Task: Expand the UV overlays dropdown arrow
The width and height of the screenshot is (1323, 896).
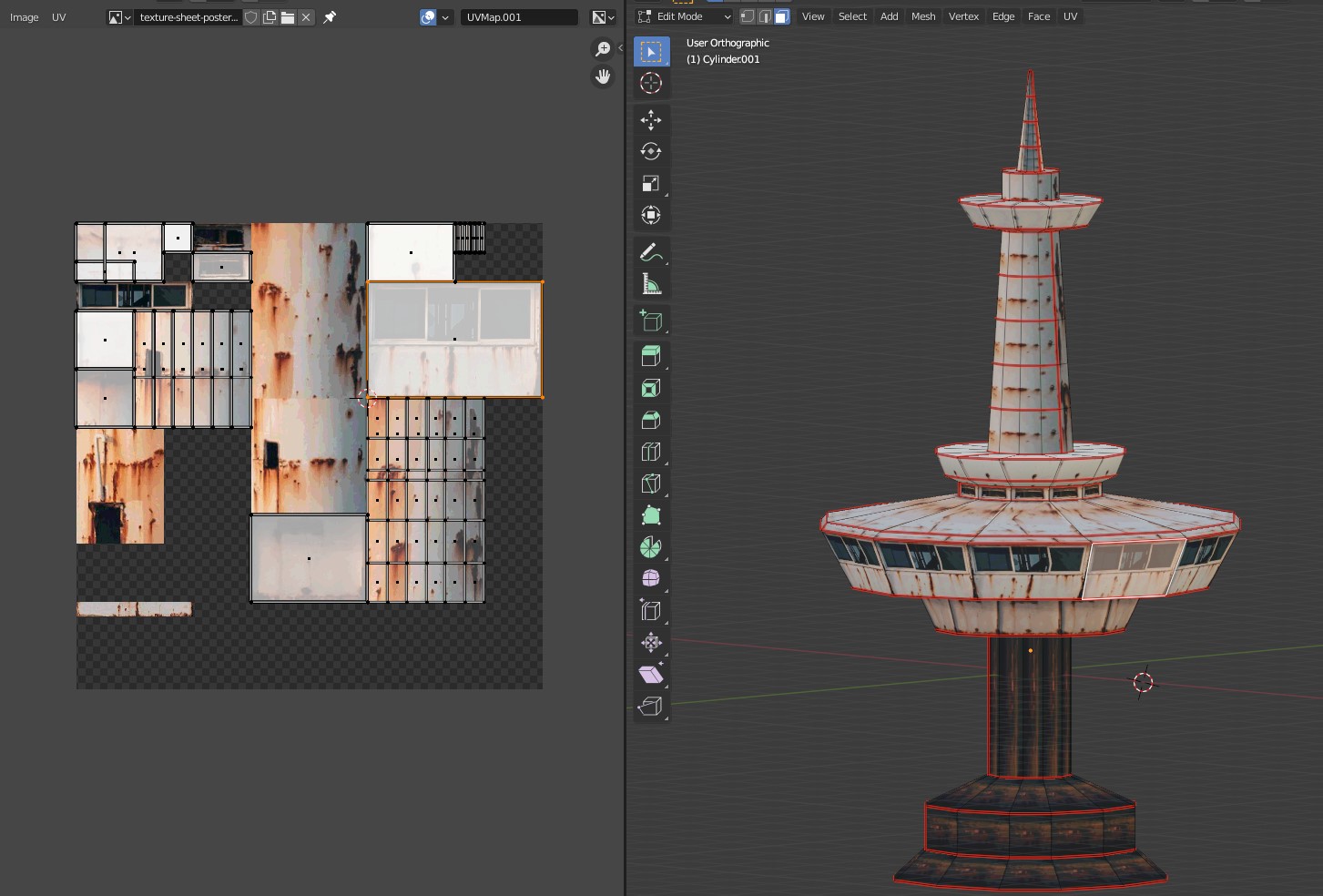Action: pyautogui.click(x=445, y=17)
